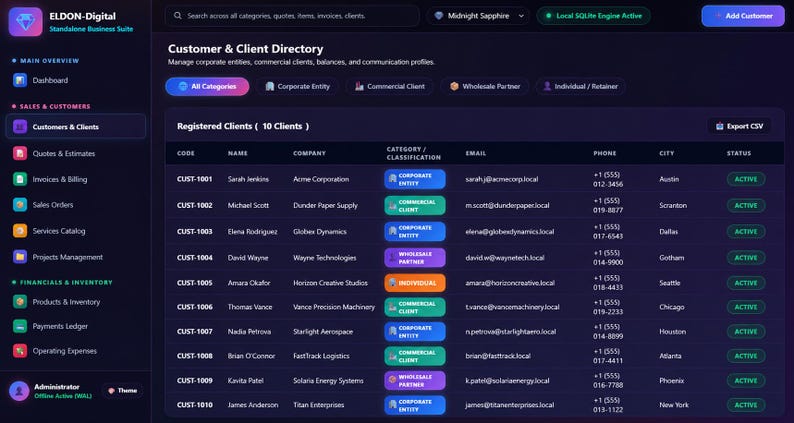Image resolution: width=794 pixels, height=423 pixels.
Task: Click the palette icon on Theme button
Action: coord(111,391)
